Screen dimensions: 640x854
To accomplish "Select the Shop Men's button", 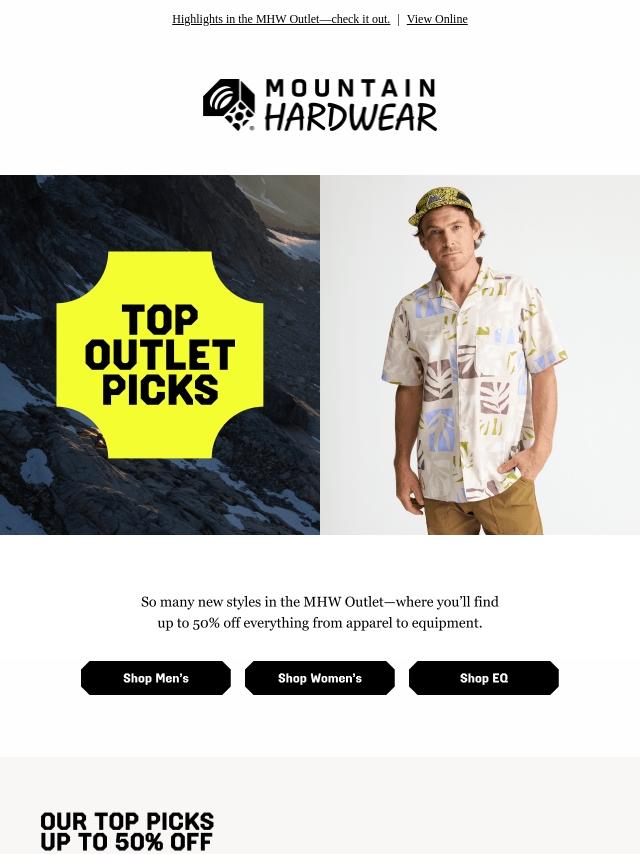I will pyautogui.click(x=156, y=678).
